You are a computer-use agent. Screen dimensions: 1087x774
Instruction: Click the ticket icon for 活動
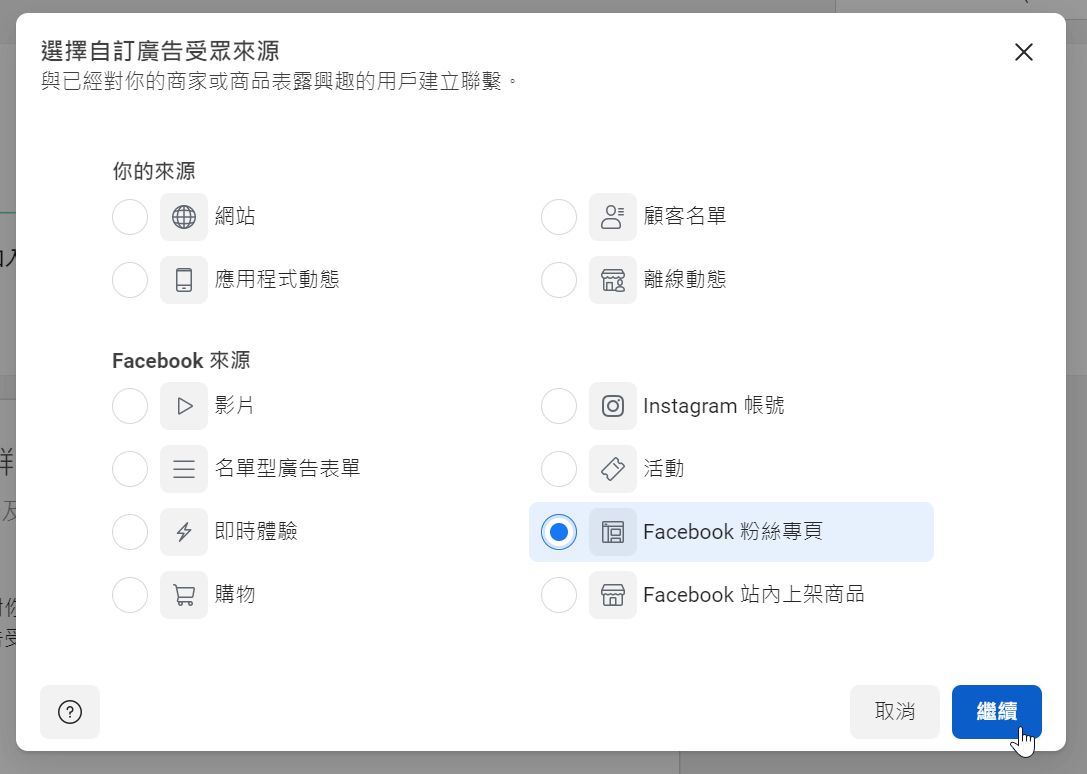click(x=613, y=469)
